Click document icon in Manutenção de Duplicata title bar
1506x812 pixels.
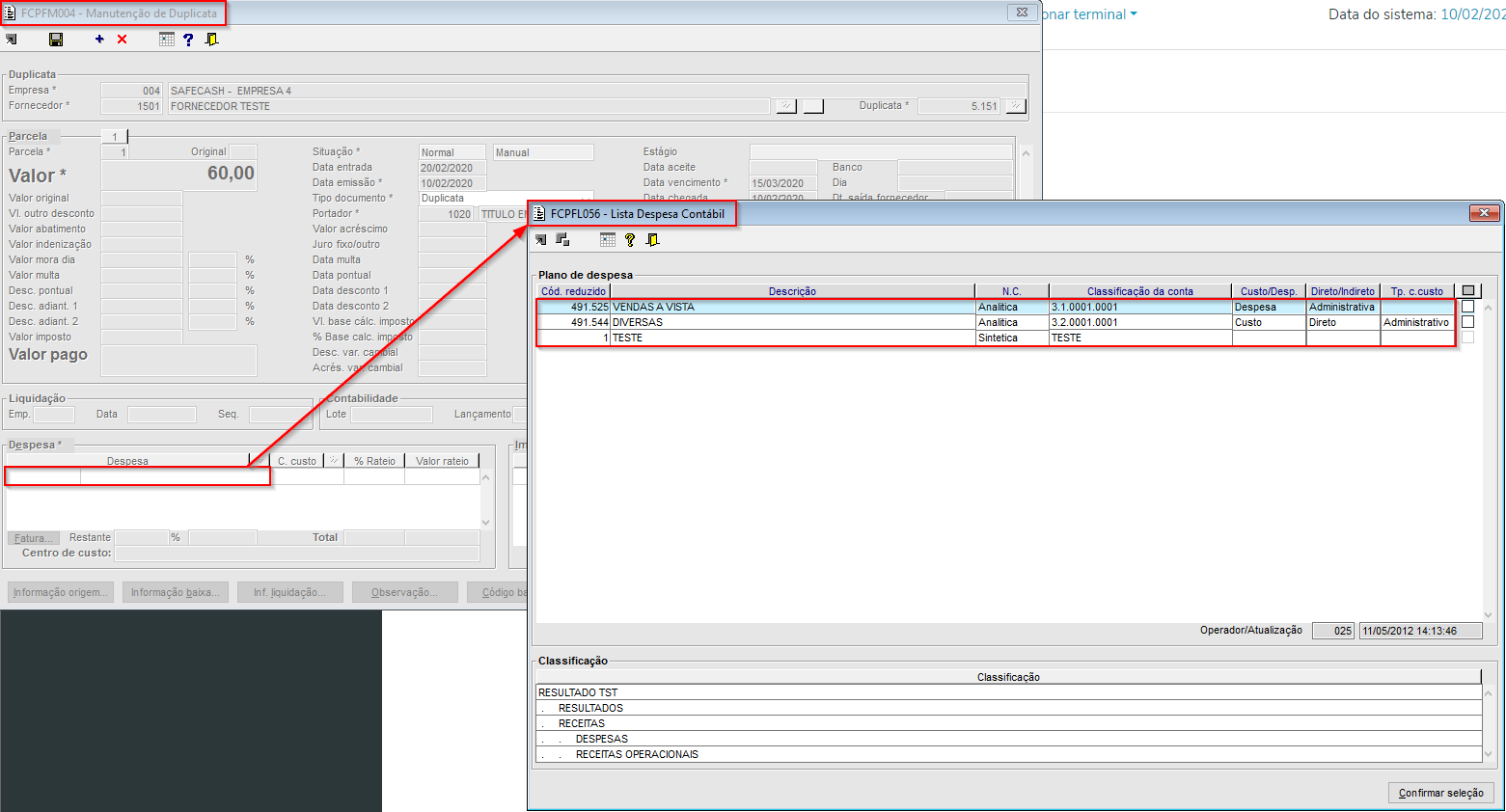(11, 13)
